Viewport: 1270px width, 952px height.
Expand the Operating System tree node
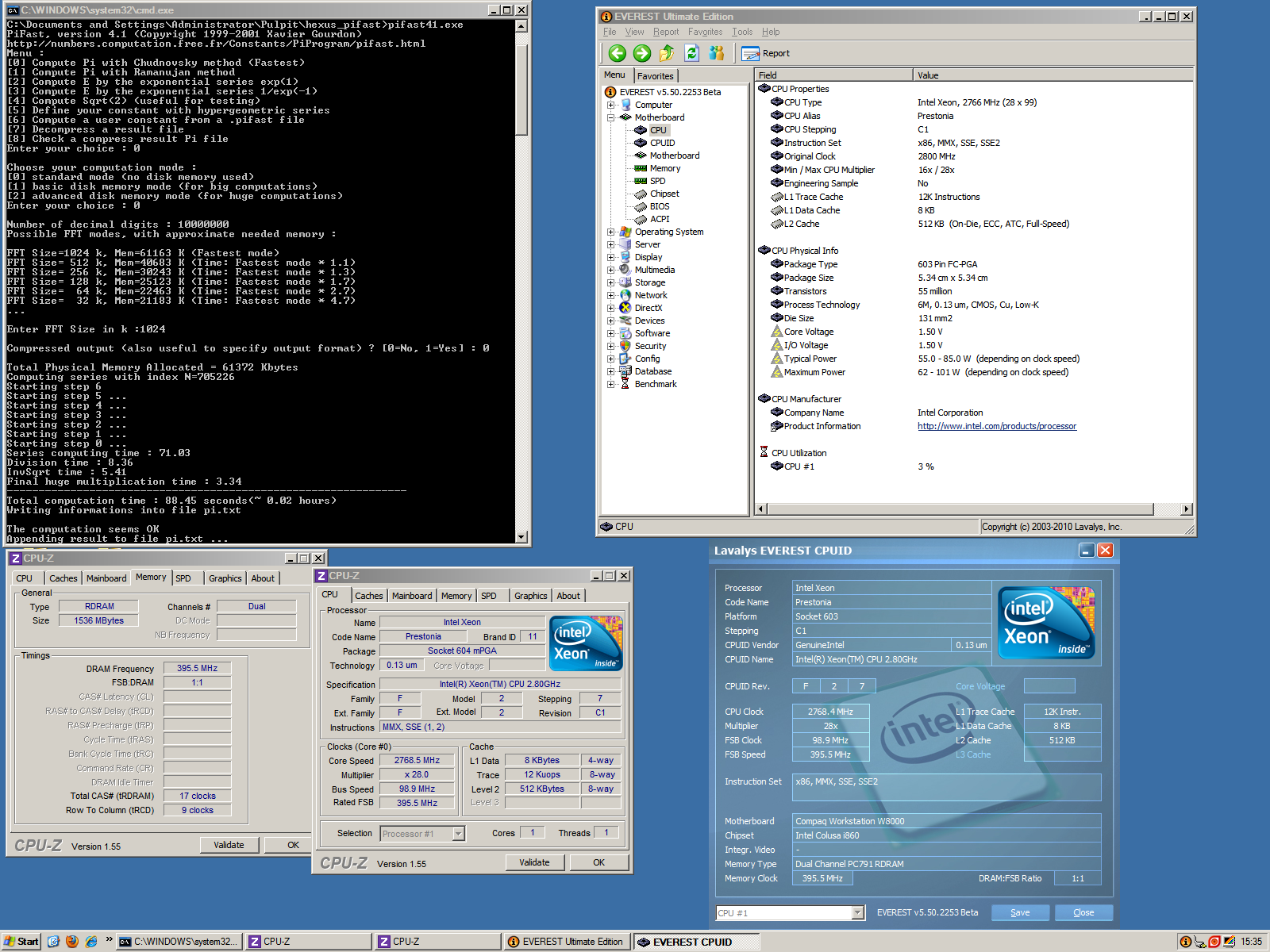(610, 232)
